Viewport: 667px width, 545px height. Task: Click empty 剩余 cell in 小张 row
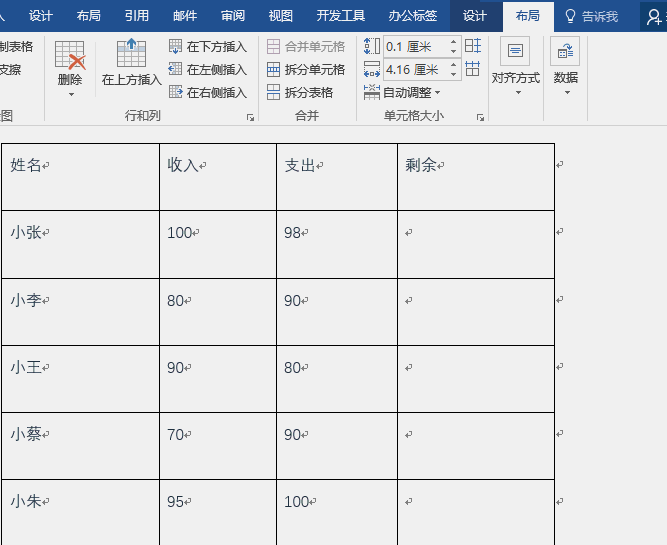[476, 245]
